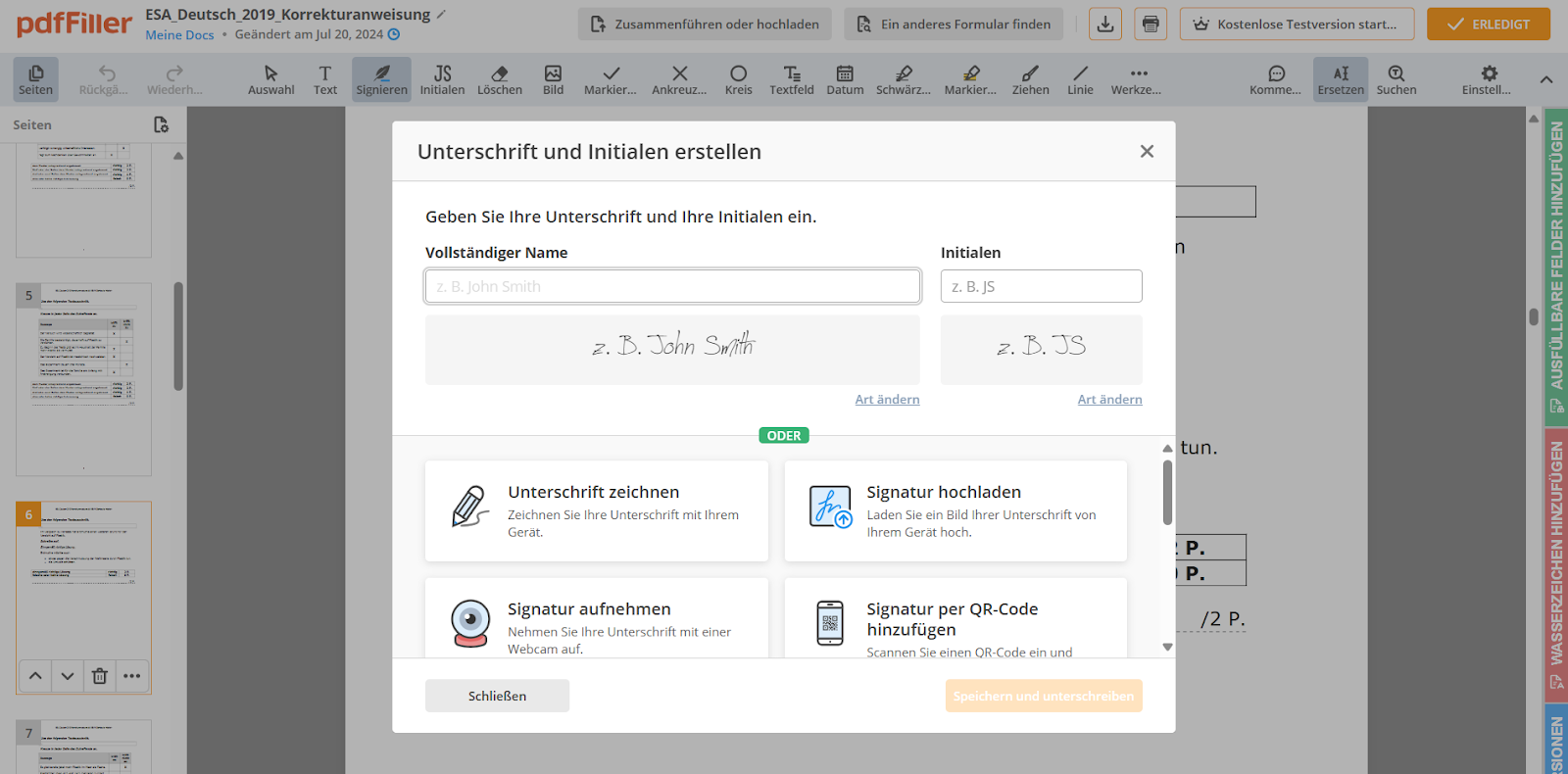Toggle the Ersetzen text tool

(1341, 80)
